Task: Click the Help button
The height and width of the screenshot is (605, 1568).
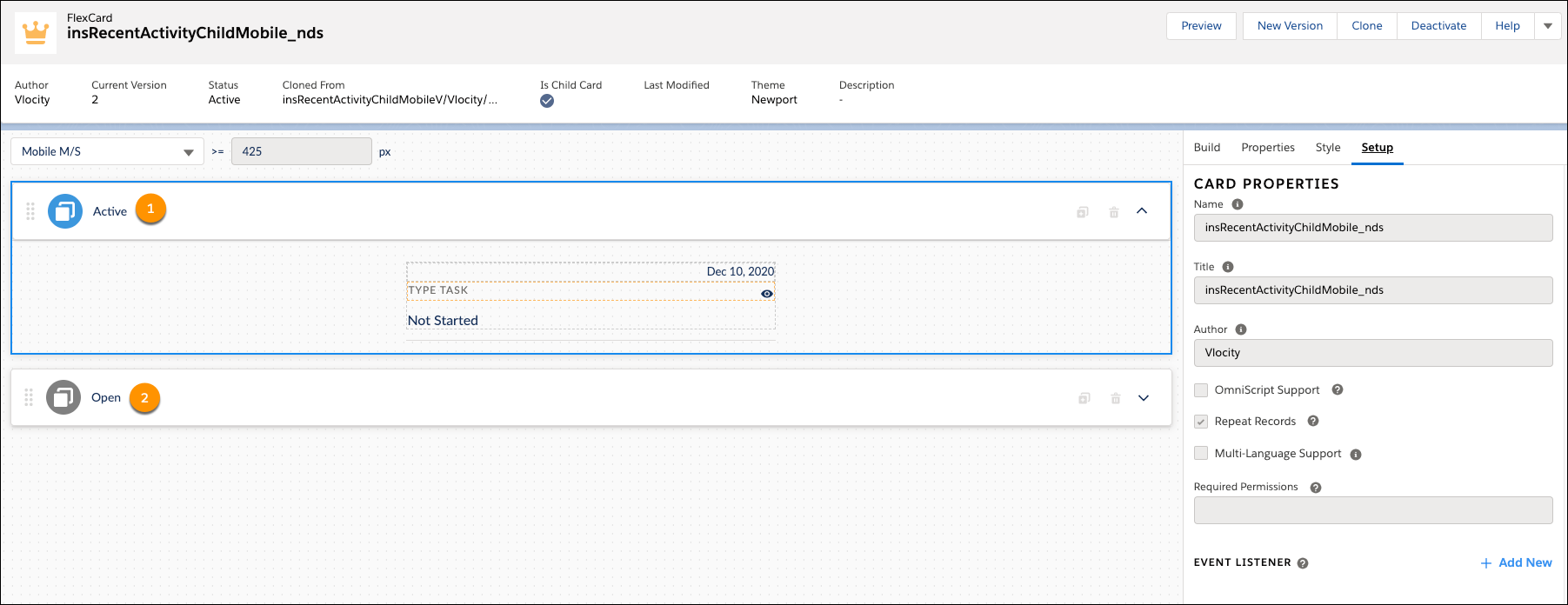Action: [x=1508, y=26]
